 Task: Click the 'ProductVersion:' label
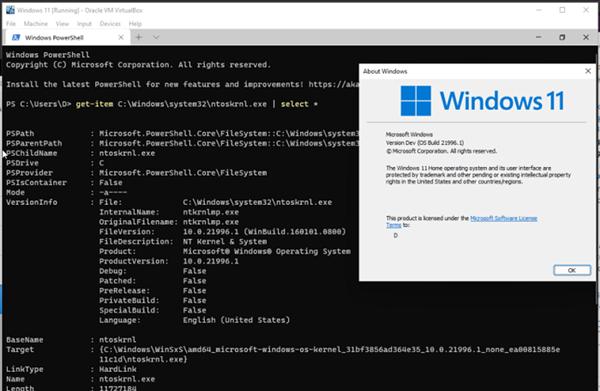click(x=134, y=261)
